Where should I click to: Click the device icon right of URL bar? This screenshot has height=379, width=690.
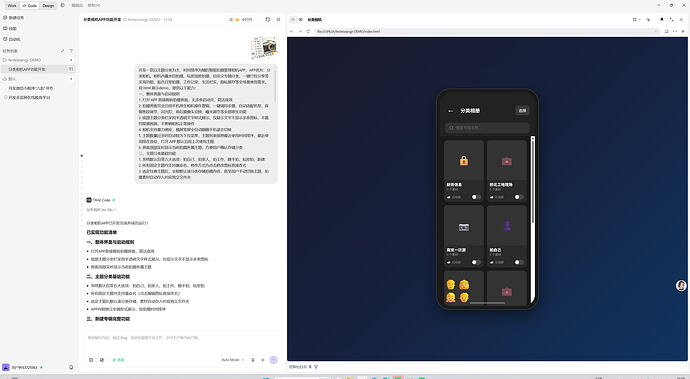(666, 32)
